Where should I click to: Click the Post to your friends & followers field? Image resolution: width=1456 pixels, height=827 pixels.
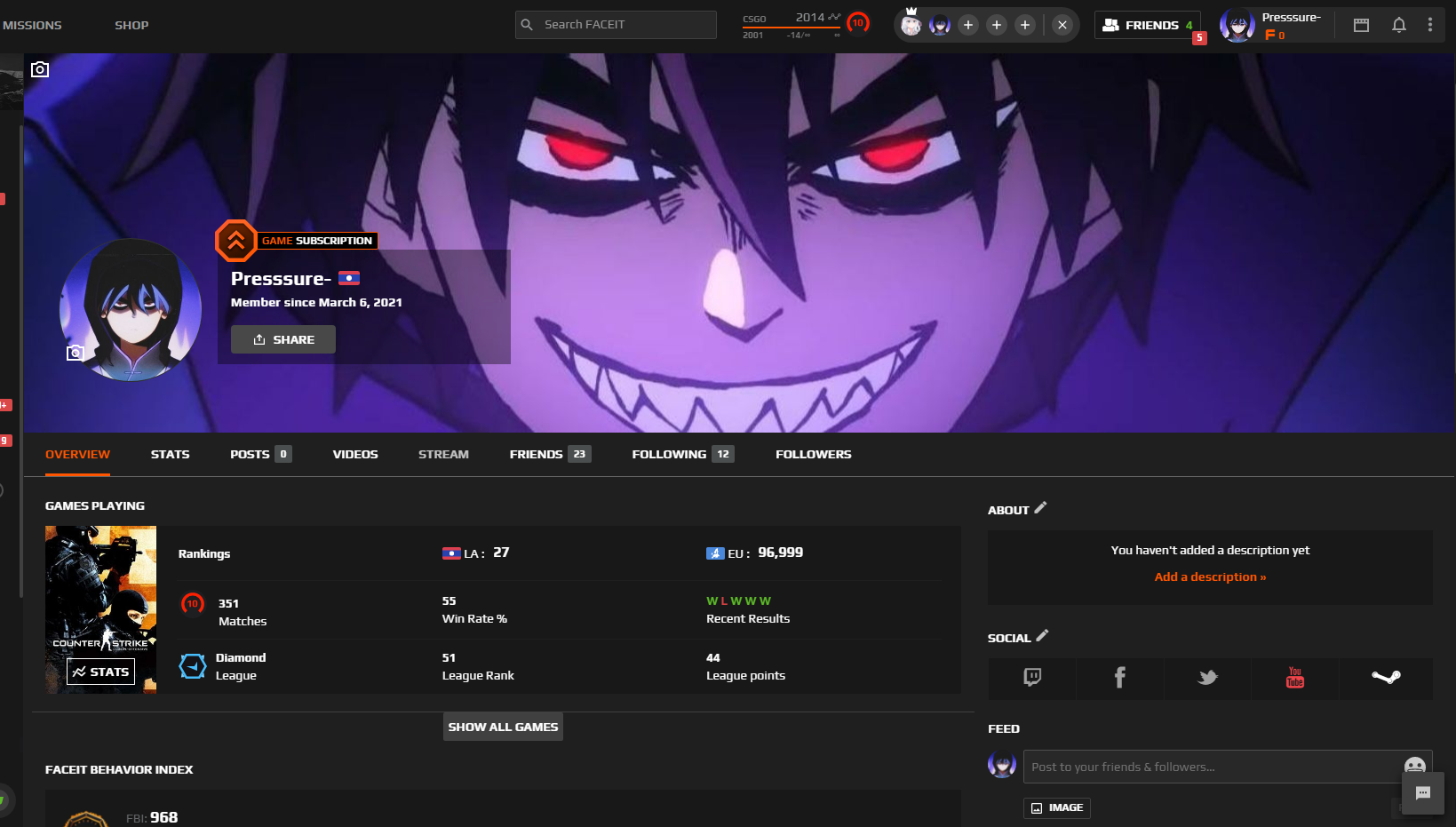[1228, 767]
